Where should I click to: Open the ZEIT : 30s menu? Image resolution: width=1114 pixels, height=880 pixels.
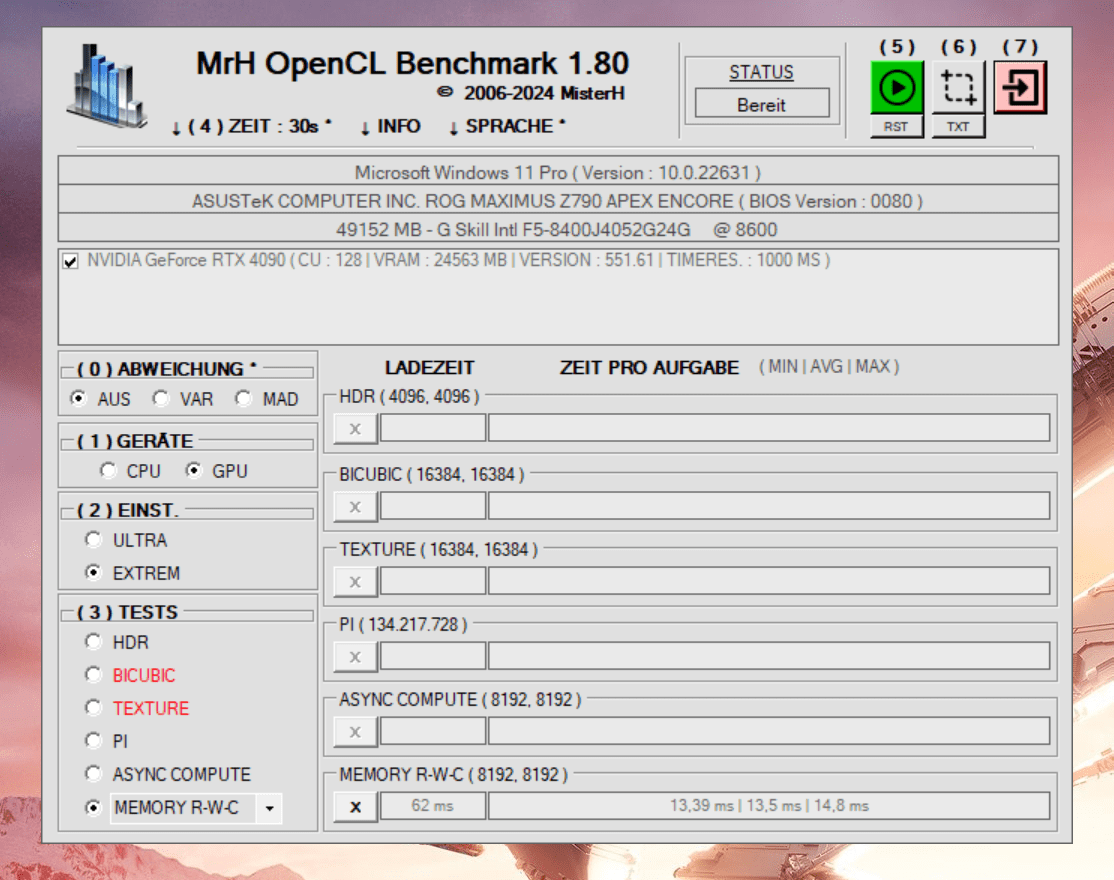[252, 126]
